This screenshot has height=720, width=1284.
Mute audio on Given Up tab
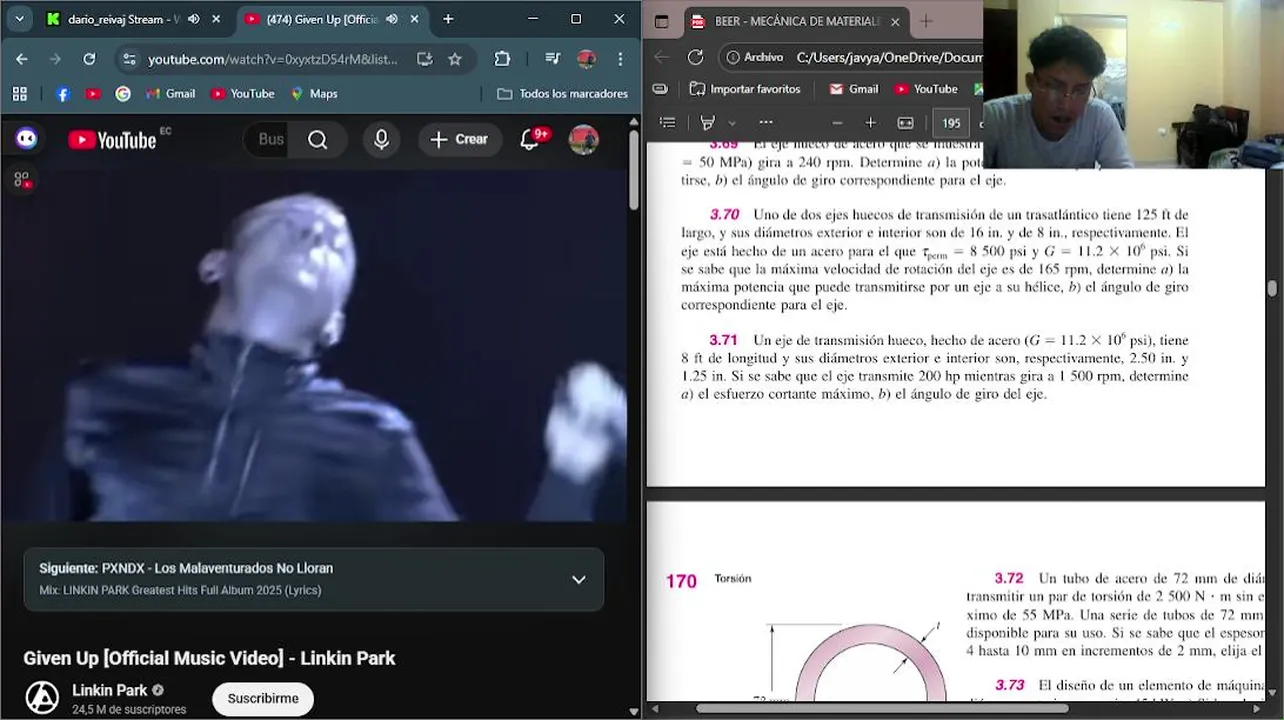(x=391, y=19)
